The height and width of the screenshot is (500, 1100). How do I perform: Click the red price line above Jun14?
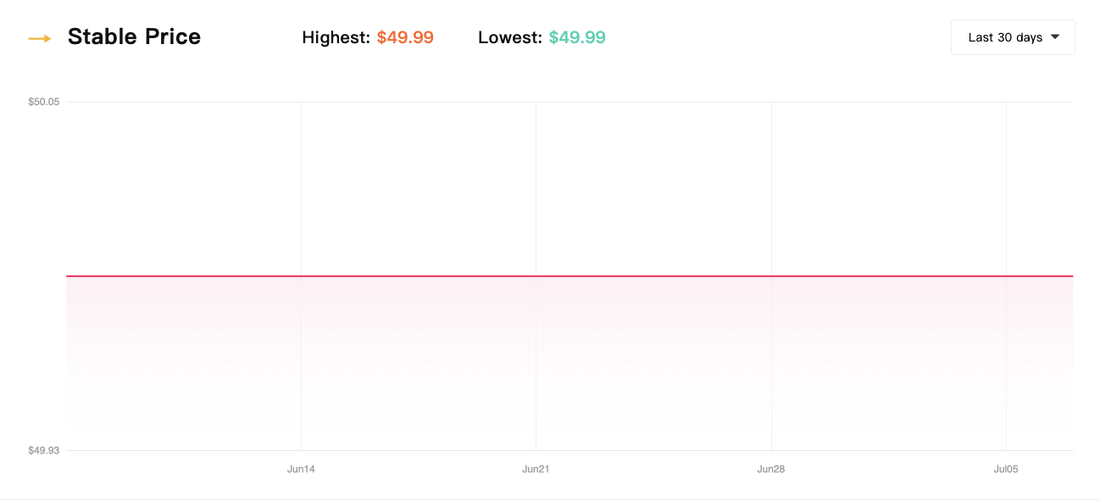[x=301, y=276]
